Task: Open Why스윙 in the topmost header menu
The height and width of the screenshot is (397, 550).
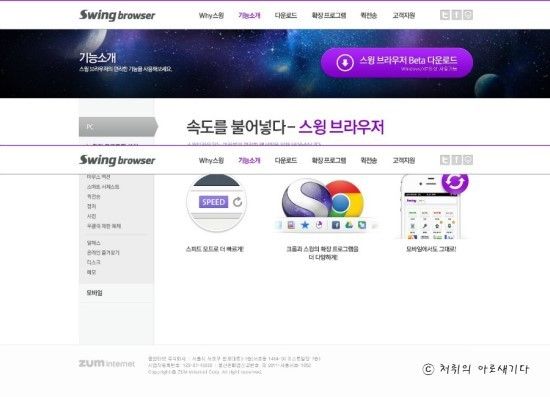Action: (211, 15)
